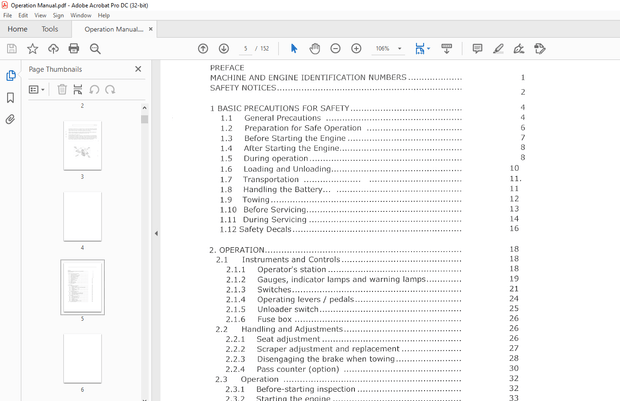This screenshot has height=401, width=620.
Task: Open the Window menu
Action: 81,15
